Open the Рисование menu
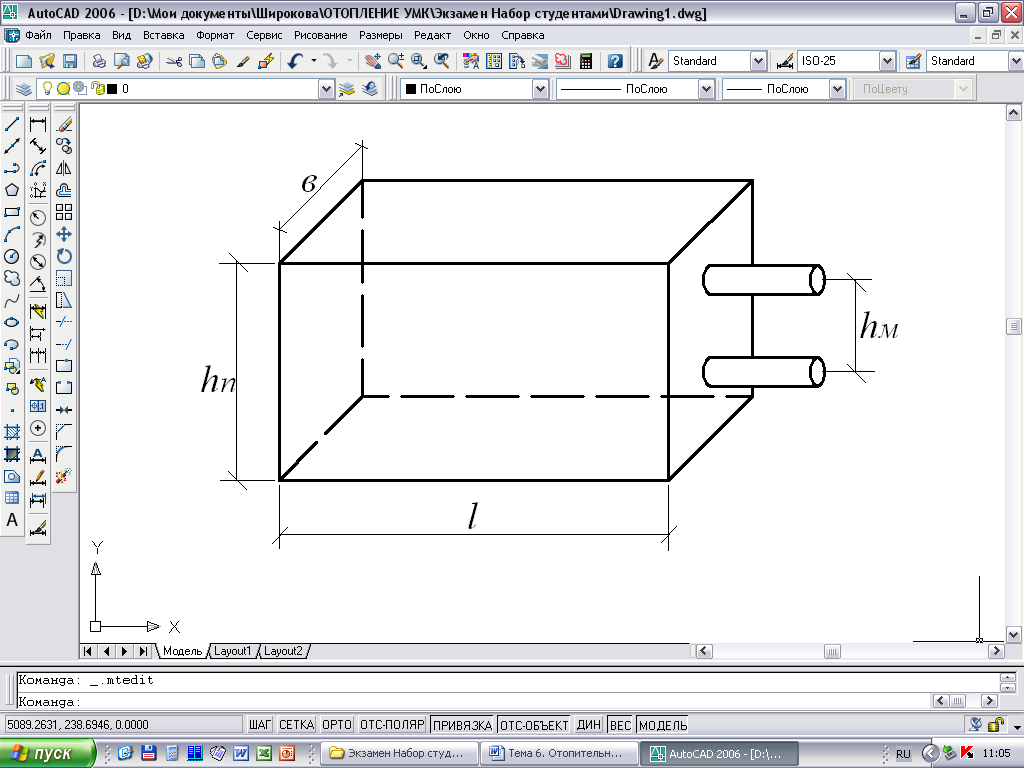 321,35
